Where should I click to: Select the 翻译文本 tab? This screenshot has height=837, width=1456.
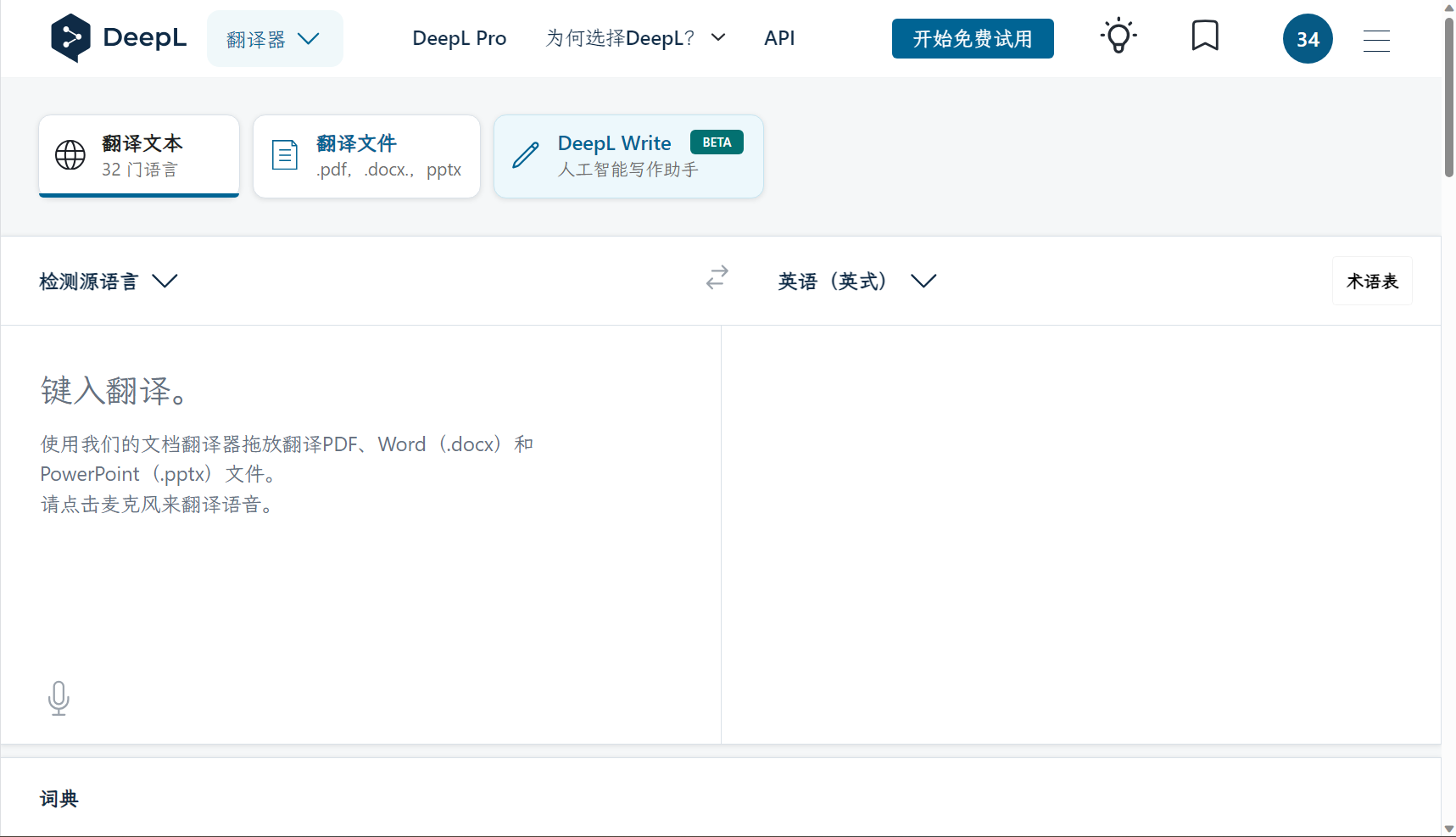(x=139, y=156)
